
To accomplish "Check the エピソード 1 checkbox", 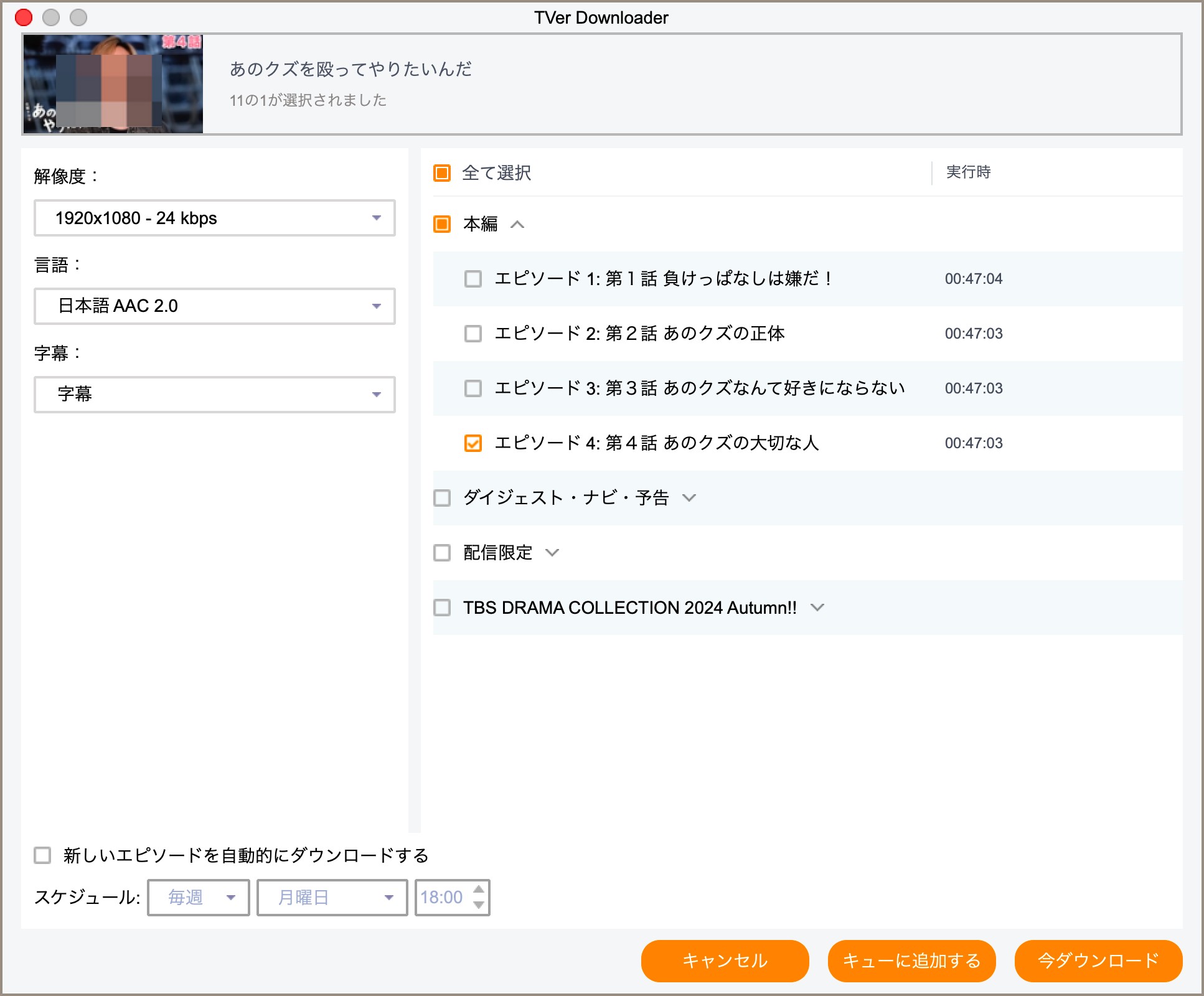I will click(473, 279).
